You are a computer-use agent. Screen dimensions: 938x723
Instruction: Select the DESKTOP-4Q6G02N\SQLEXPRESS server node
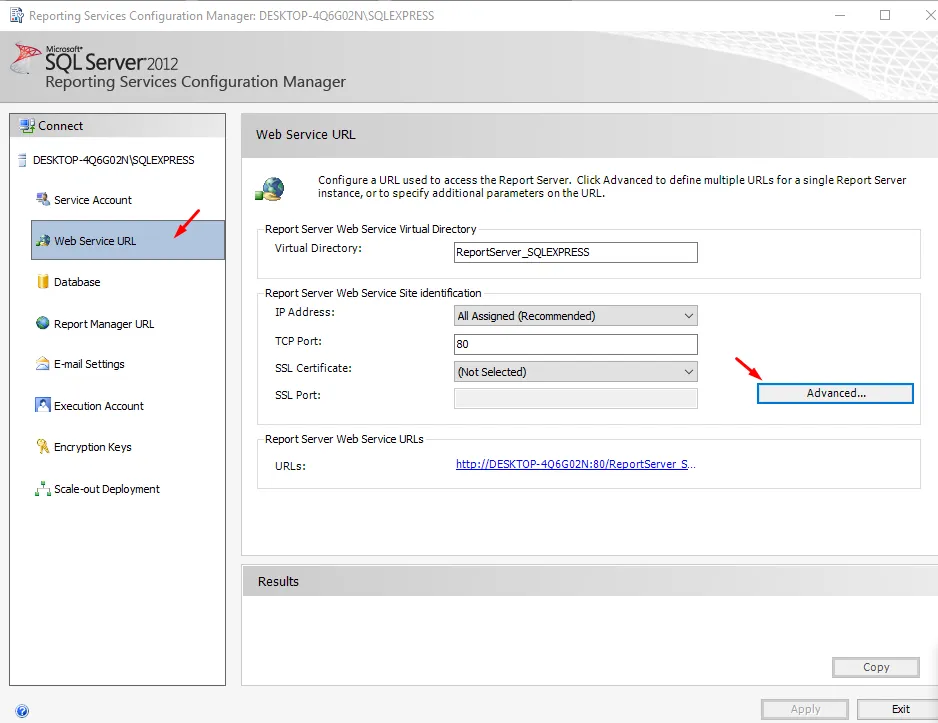[x=114, y=160]
